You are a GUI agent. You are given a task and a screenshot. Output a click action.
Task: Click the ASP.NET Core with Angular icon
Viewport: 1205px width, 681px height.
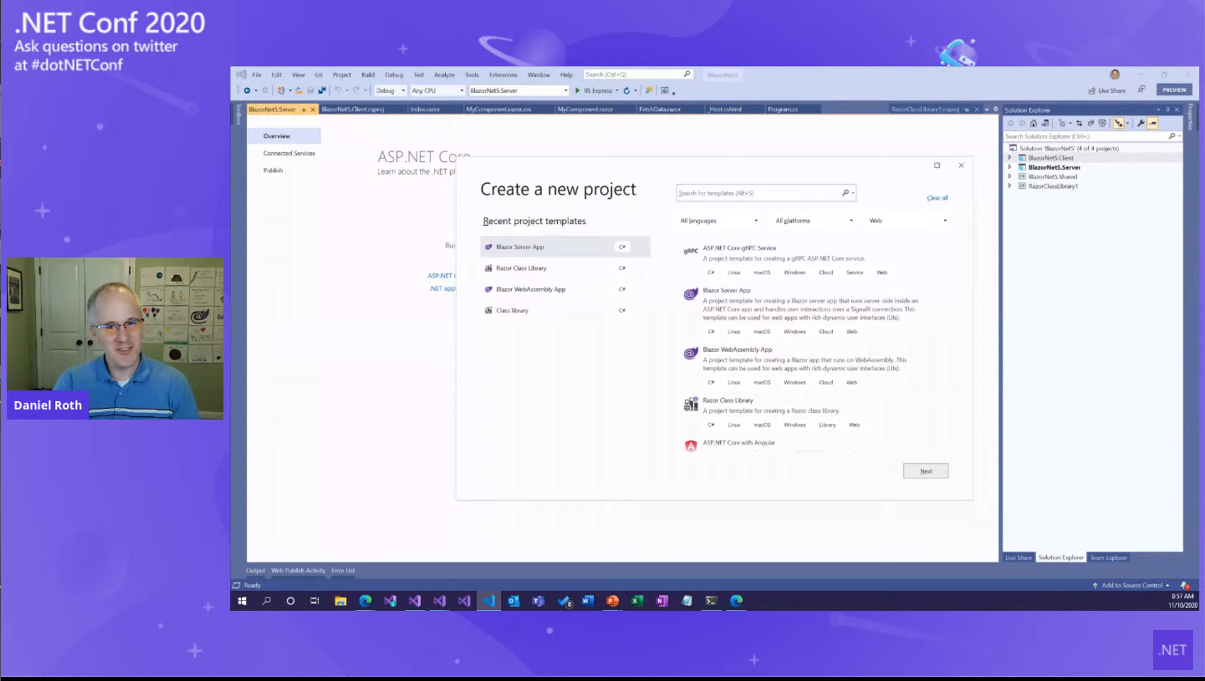pos(691,446)
